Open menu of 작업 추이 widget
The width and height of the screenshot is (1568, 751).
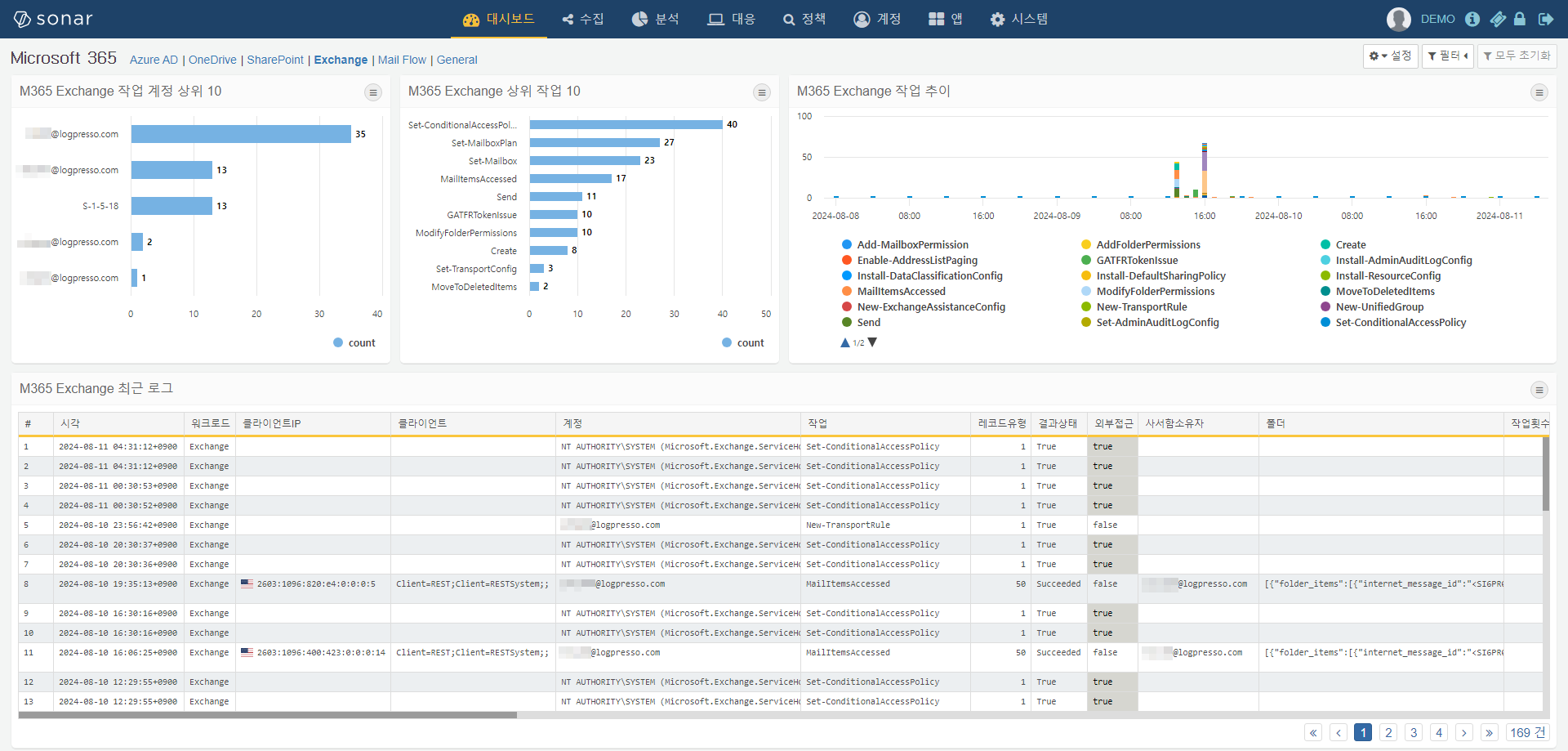point(1539,92)
